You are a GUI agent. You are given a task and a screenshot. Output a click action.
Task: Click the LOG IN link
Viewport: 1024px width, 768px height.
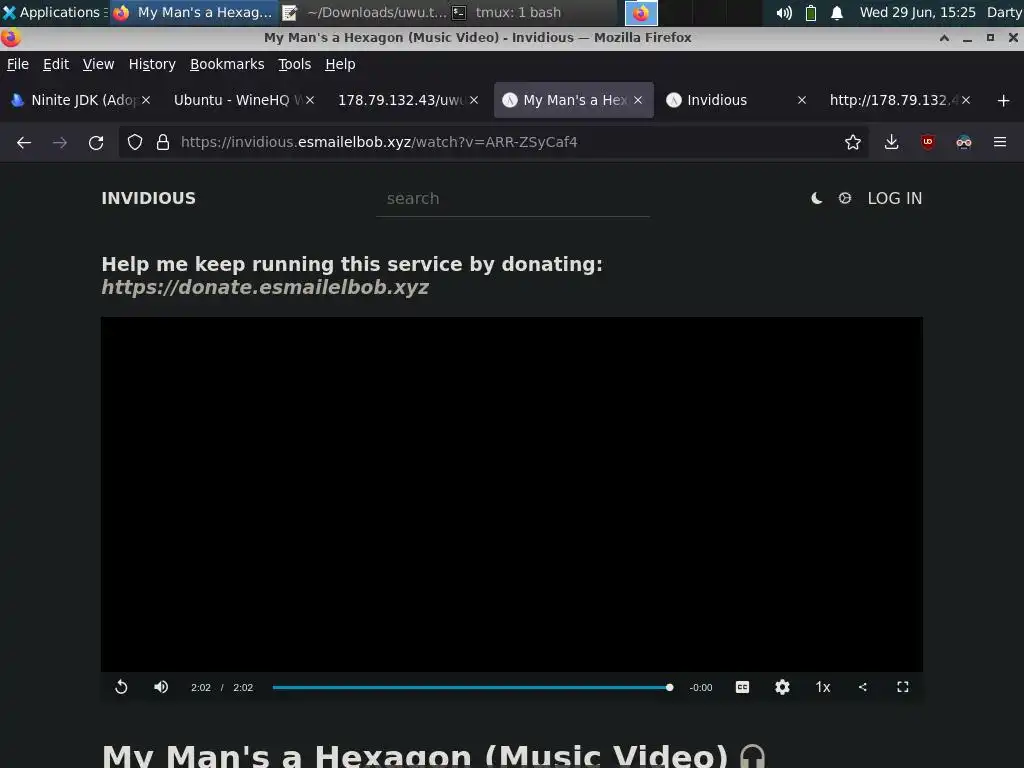895,199
